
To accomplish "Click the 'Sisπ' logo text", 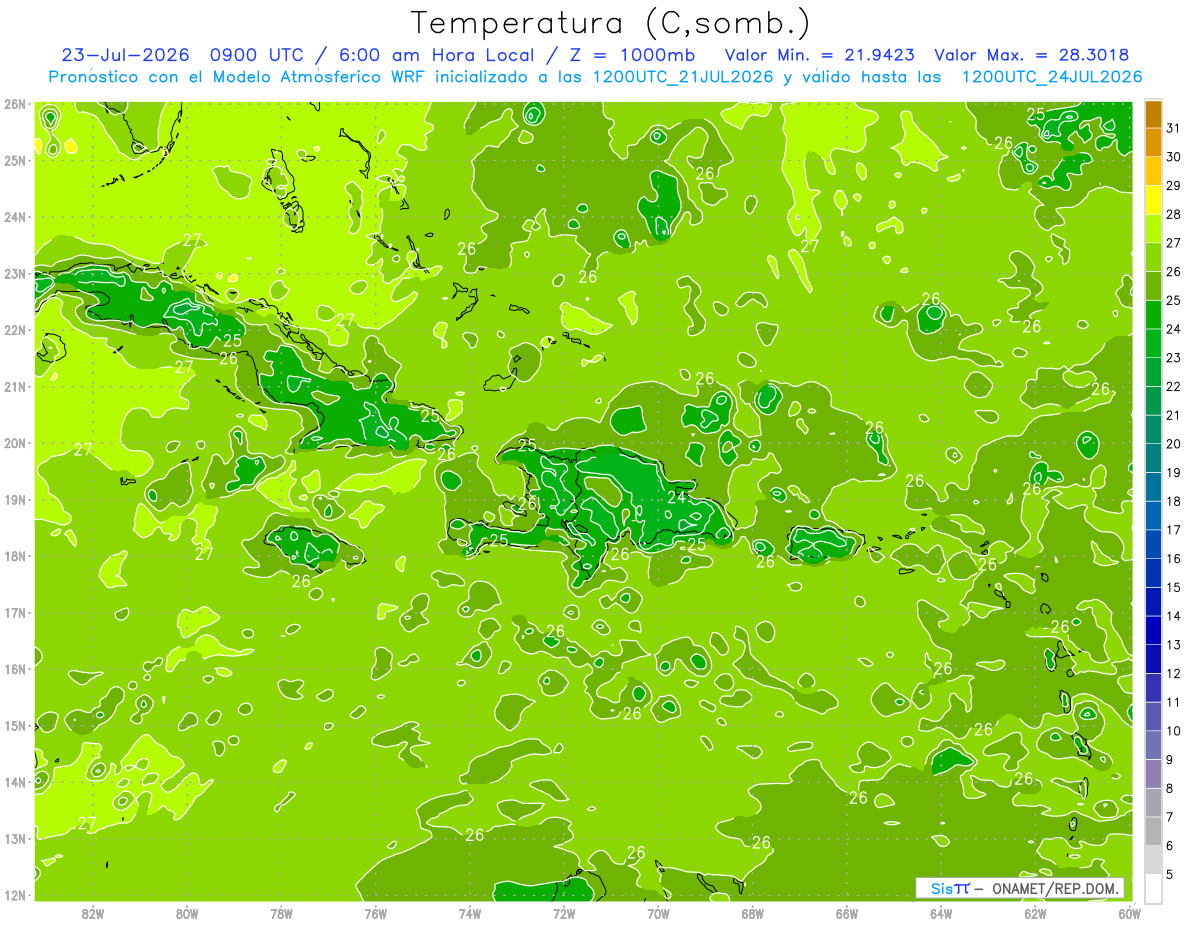I will [950, 888].
